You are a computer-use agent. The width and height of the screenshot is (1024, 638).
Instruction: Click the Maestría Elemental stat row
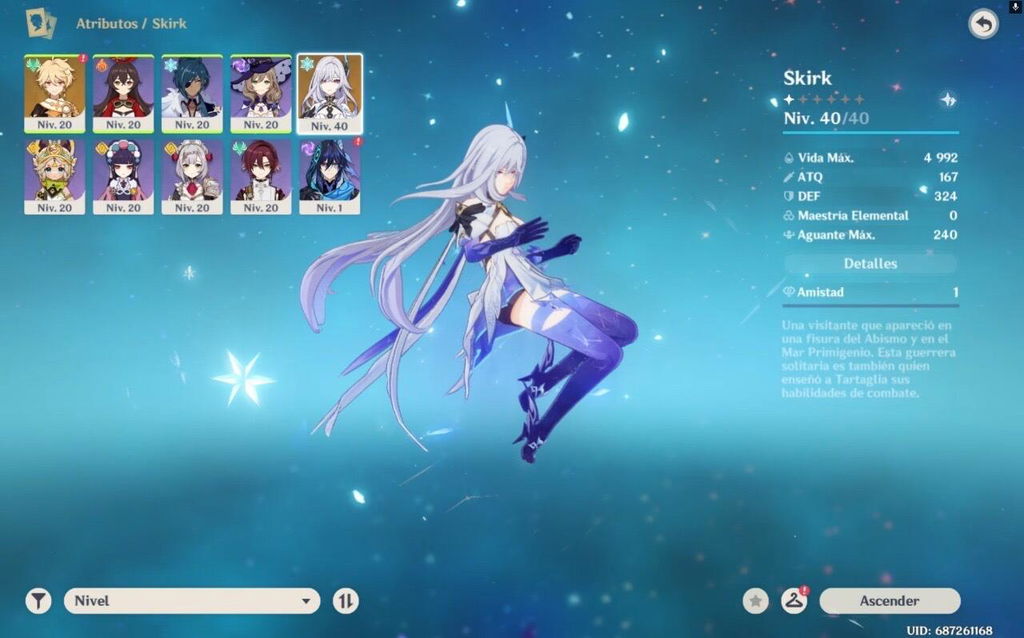tap(871, 215)
